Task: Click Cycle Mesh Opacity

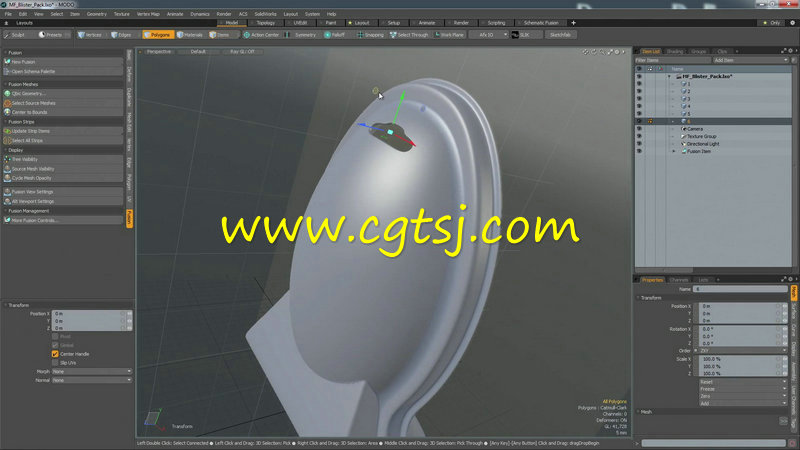Action: (x=63, y=178)
